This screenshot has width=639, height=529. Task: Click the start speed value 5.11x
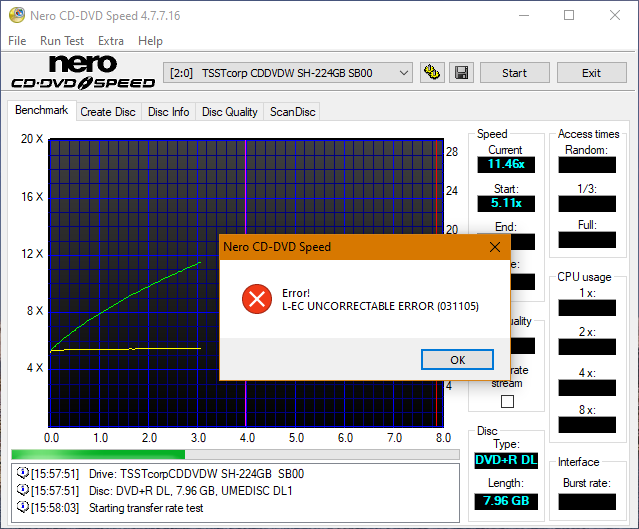pos(506,203)
